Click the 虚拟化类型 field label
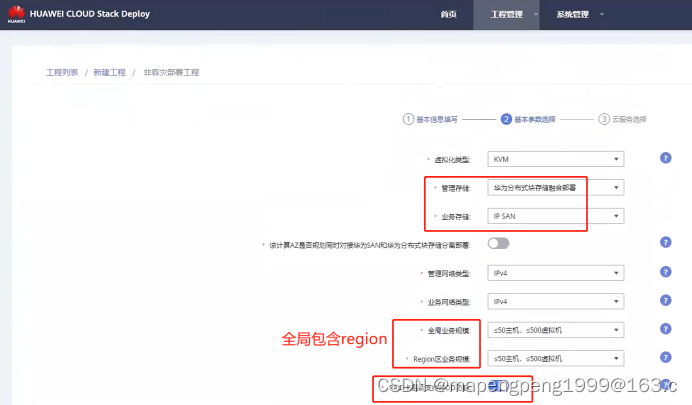Image resolution: width=692 pixels, height=405 pixels. pos(452,160)
